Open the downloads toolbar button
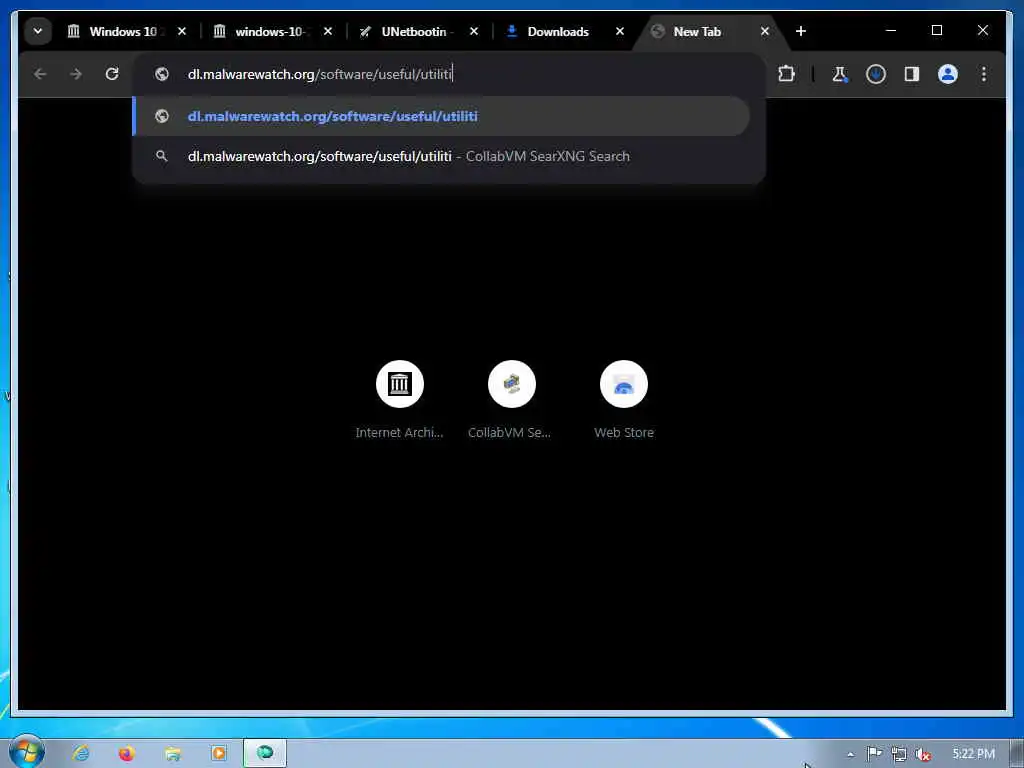 (876, 74)
